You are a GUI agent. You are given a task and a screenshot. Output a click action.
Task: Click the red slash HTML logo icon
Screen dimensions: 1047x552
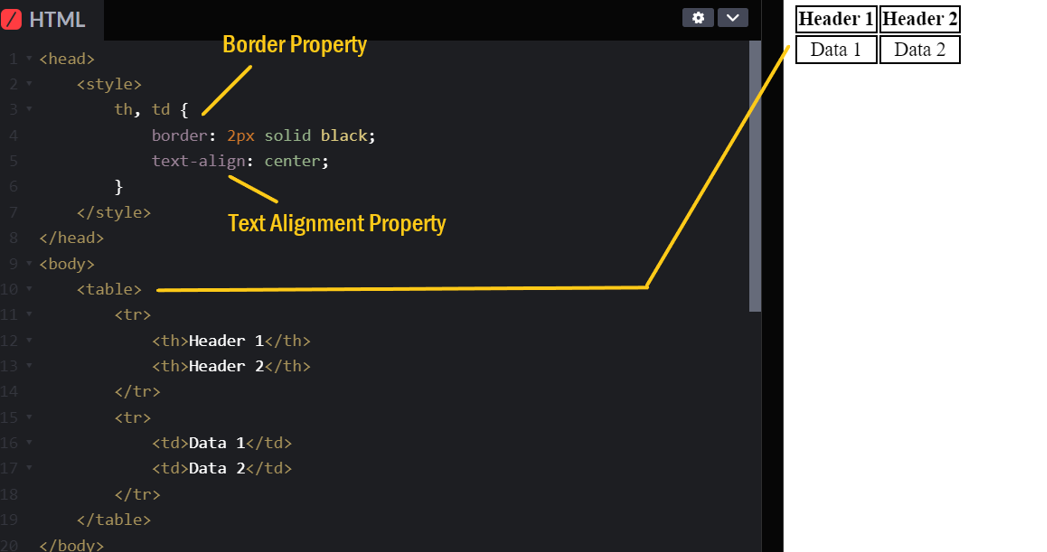click(12, 19)
